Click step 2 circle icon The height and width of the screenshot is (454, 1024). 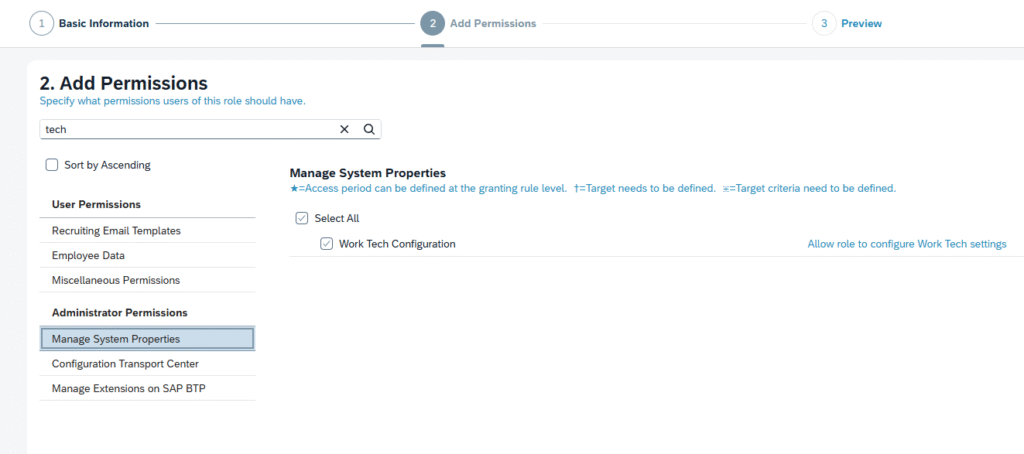(x=432, y=23)
